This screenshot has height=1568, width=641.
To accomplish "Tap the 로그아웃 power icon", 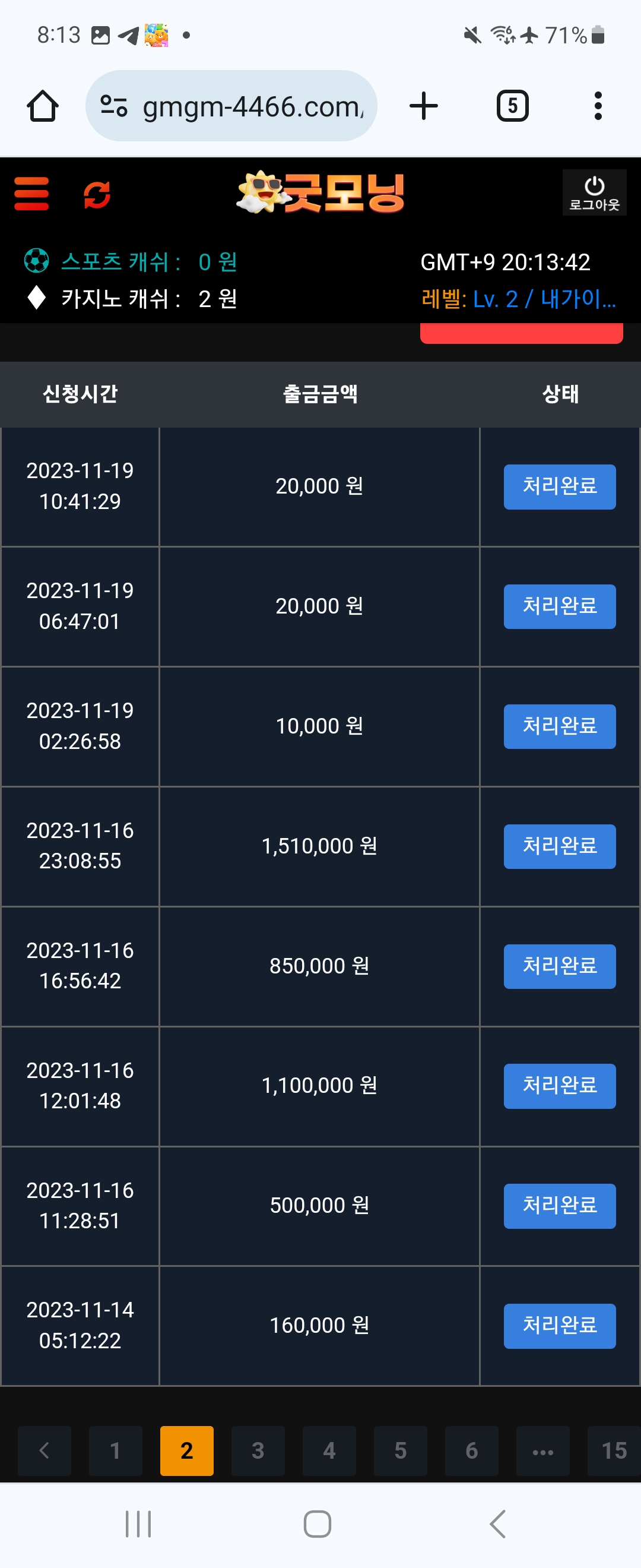I will pyautogui.click(x=594, y=193).
